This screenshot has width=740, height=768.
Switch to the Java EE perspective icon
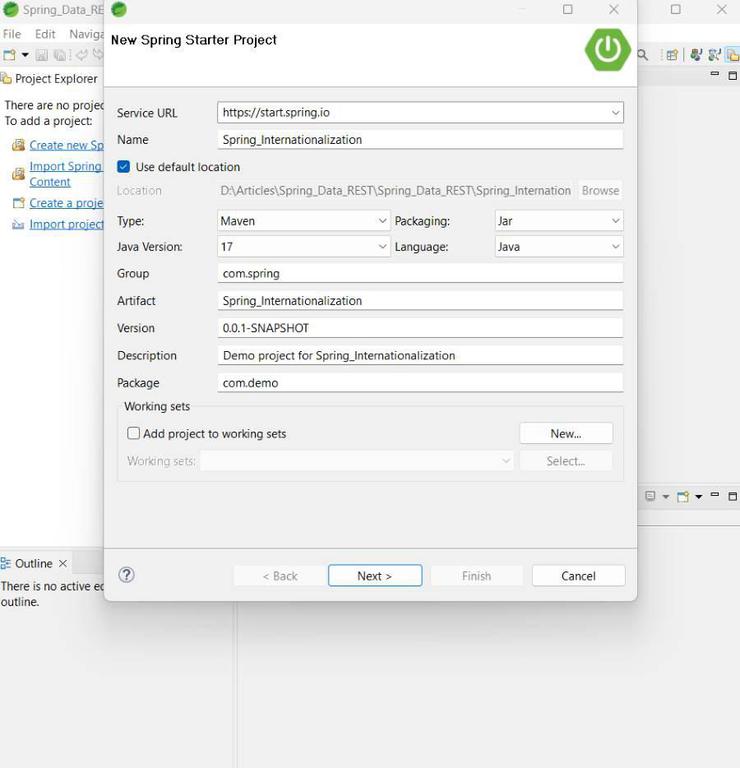(x=696, y=55)
